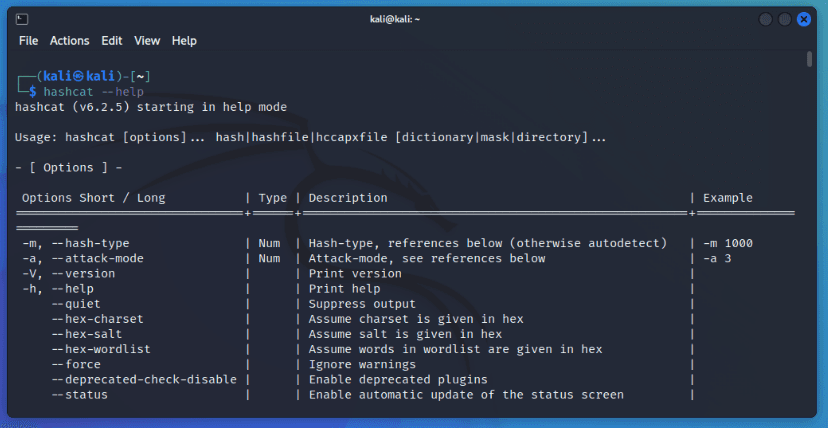This screenshot has width=828, height=428.
Task: Click the '-a, --attack-mode' option
Action: (x=83, y=259)
